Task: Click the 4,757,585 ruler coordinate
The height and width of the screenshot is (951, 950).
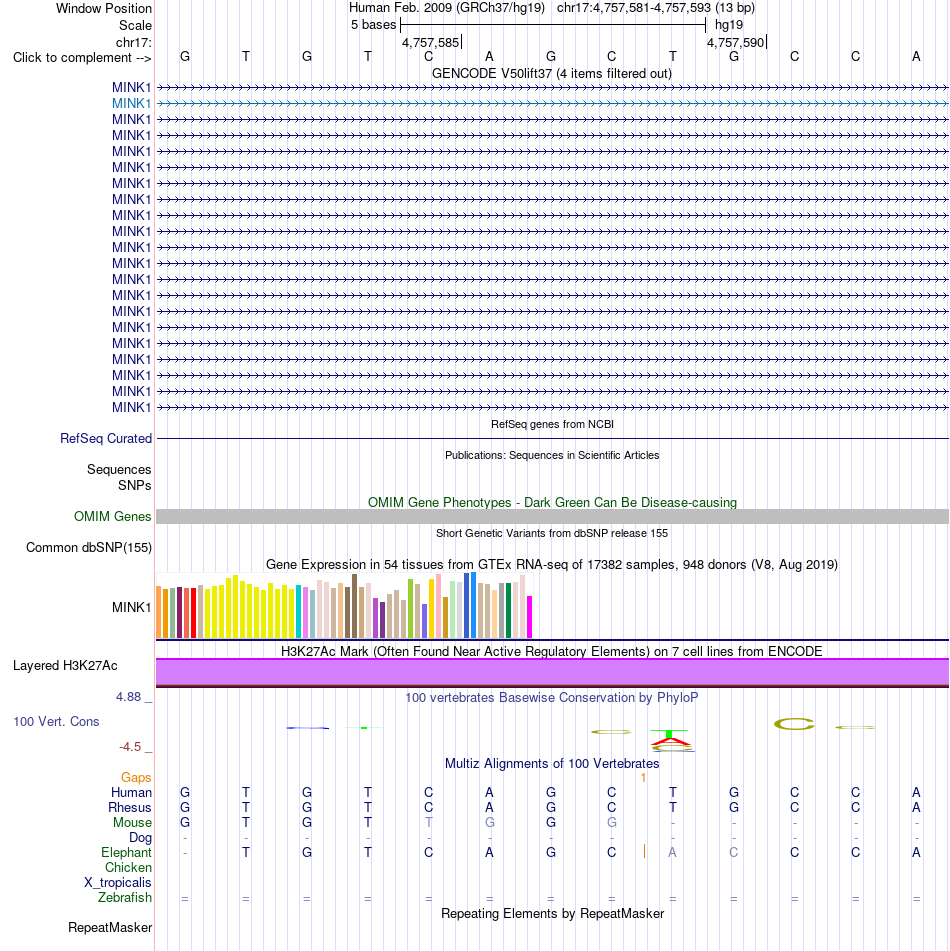Action: pos(430,42)
